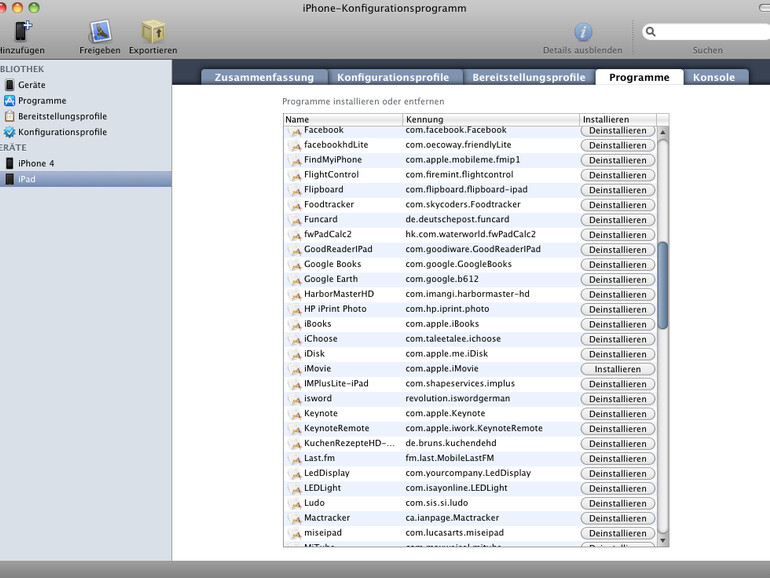Screen dimensions: 770x578
Task: Click the app icon beside isword
Action: pos(295,399)
